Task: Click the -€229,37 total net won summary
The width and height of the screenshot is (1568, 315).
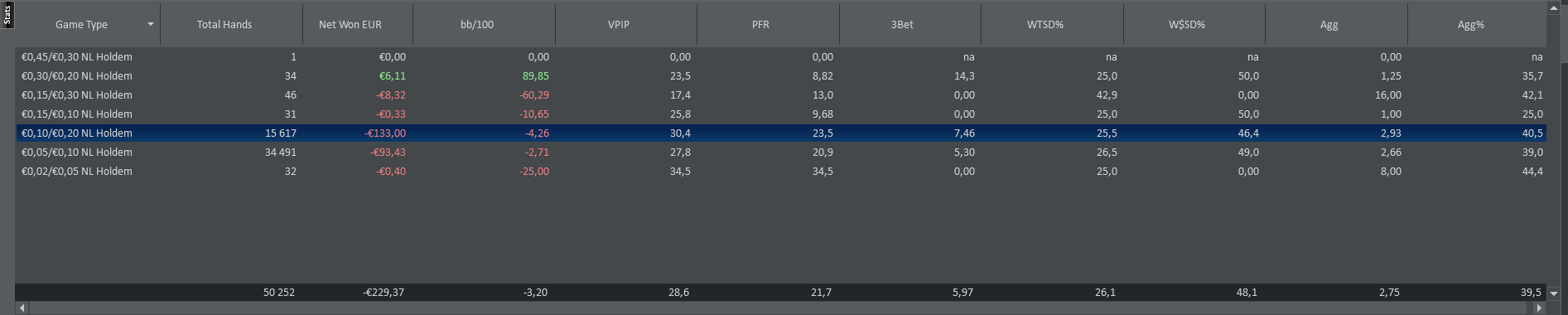Action: (384, 293)
